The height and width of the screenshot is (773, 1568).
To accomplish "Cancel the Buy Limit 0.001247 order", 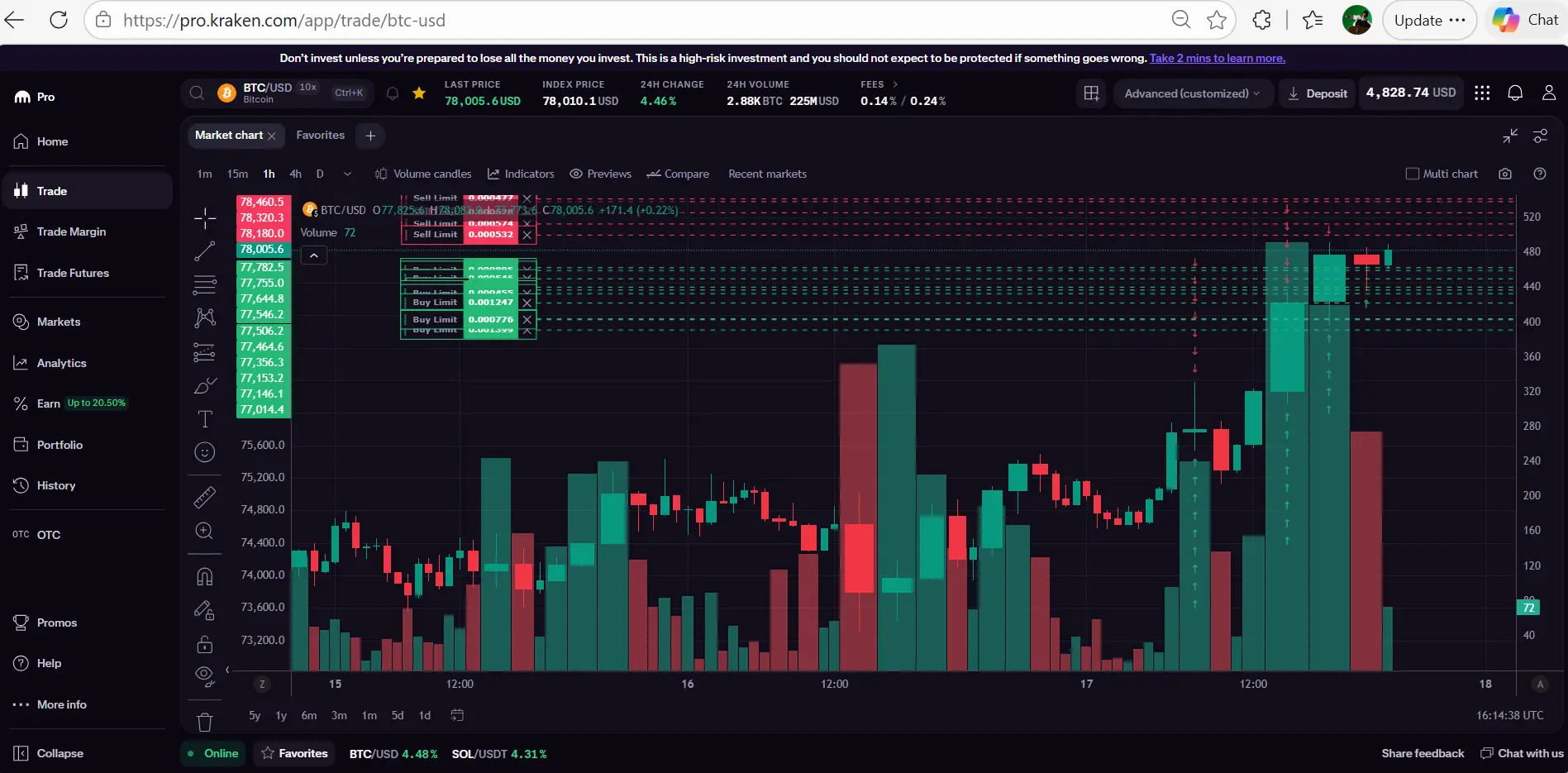I will click(527, 303).
